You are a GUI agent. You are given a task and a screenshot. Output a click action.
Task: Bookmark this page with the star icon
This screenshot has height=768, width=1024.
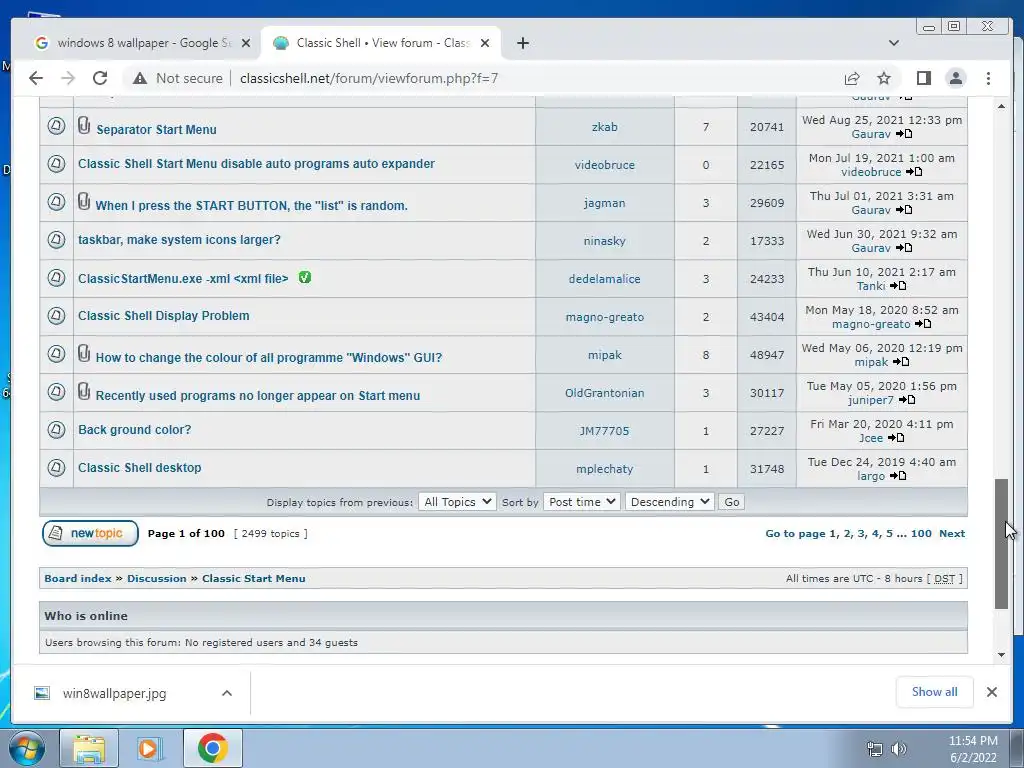click(884, 78)
